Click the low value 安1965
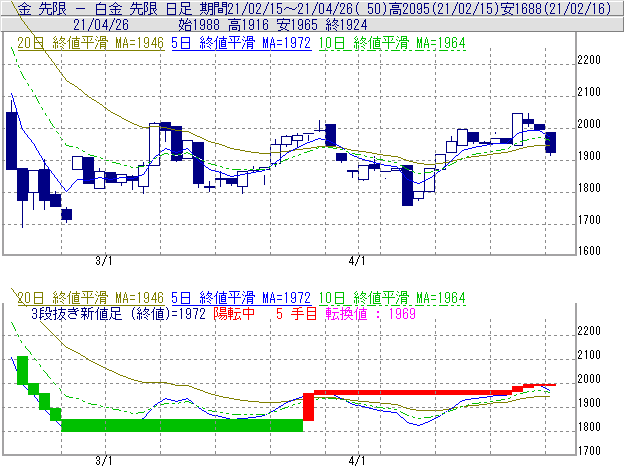Screen dimensions: 624x473 coord(297,25)
